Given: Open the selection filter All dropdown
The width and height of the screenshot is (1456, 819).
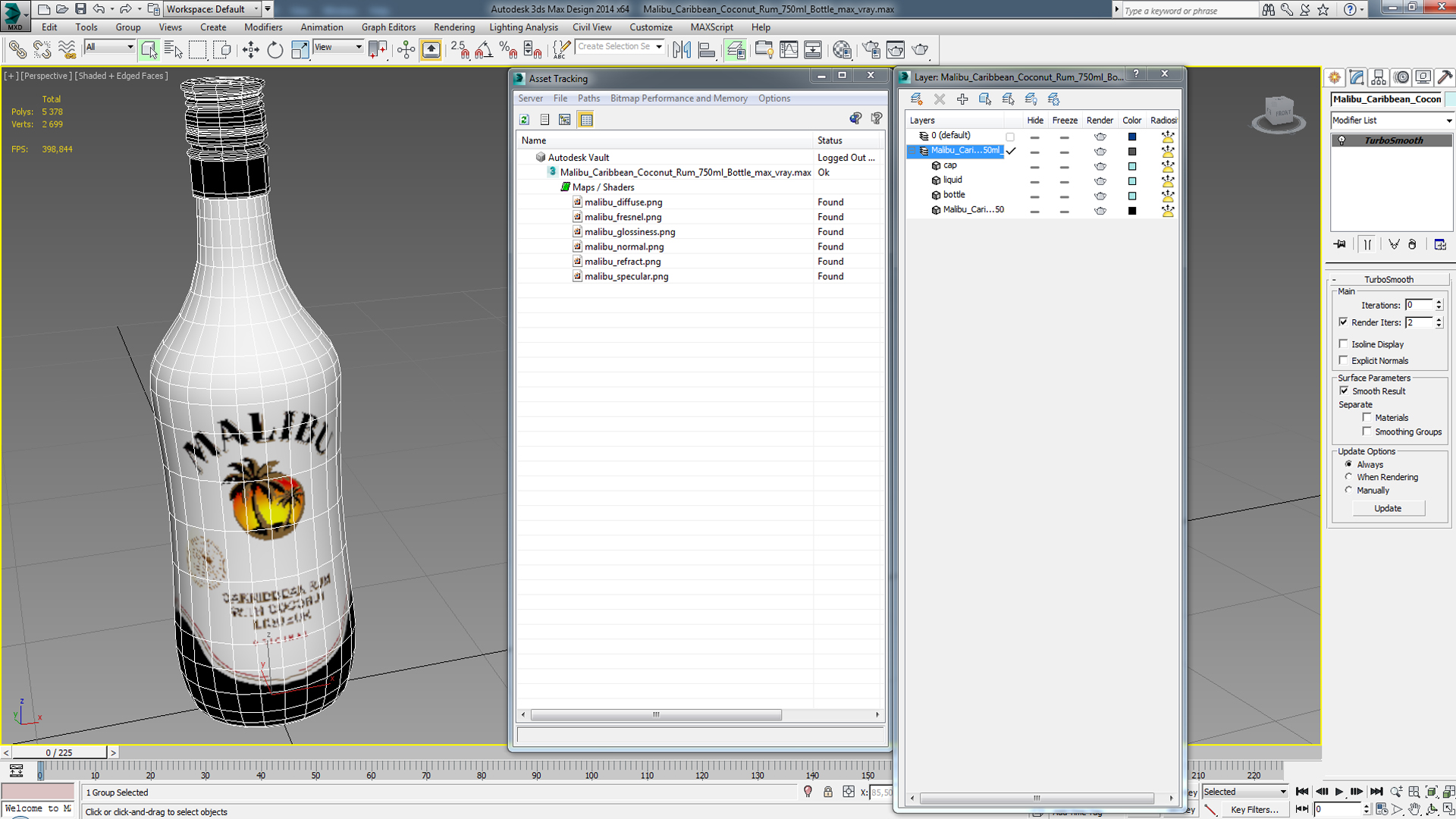Looking at the screenshot, I should coord(109,47).
